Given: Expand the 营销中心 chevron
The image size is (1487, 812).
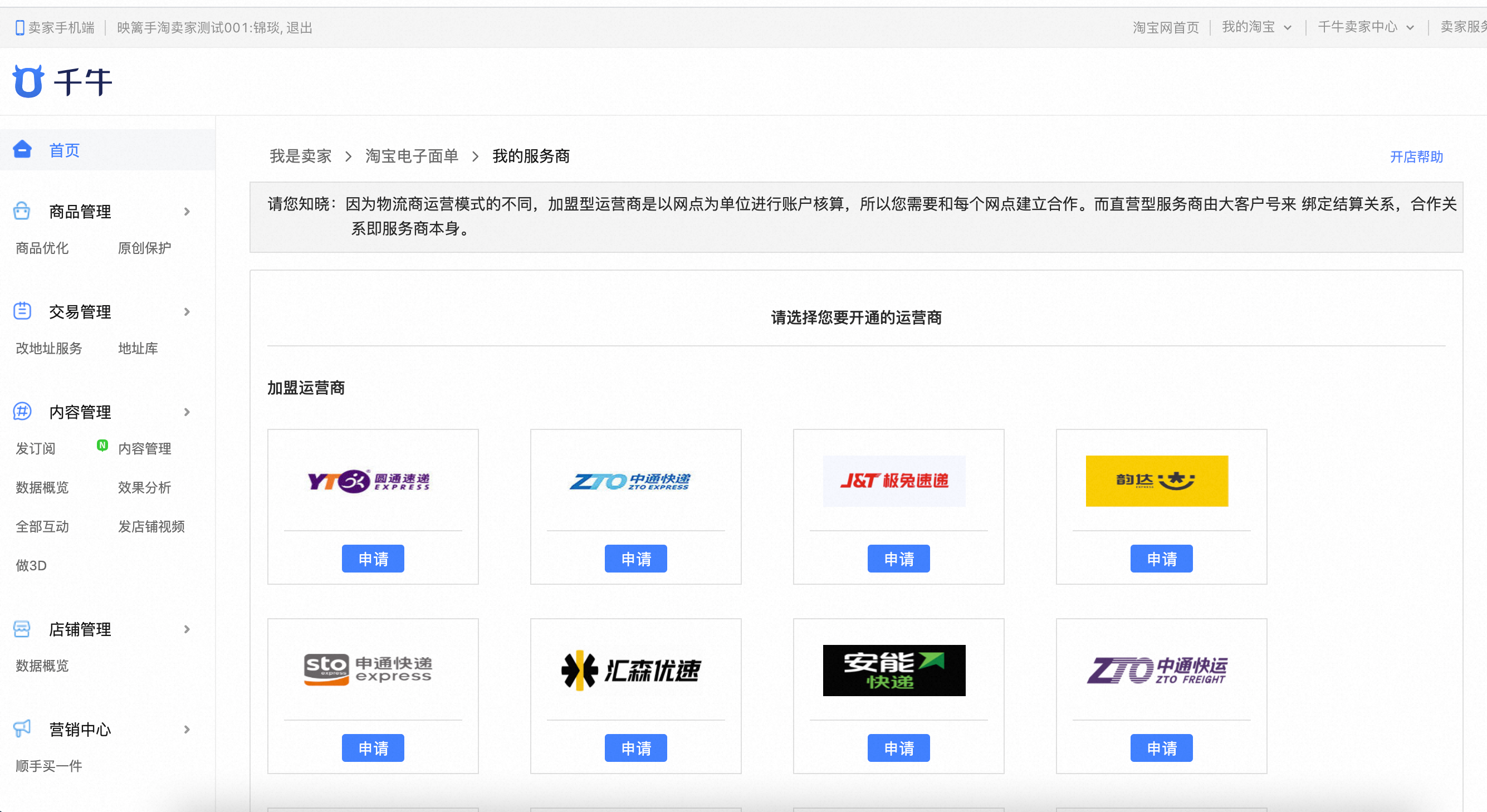Looking at the screenshot, I should pyautogui.click(x=187, y=730).
